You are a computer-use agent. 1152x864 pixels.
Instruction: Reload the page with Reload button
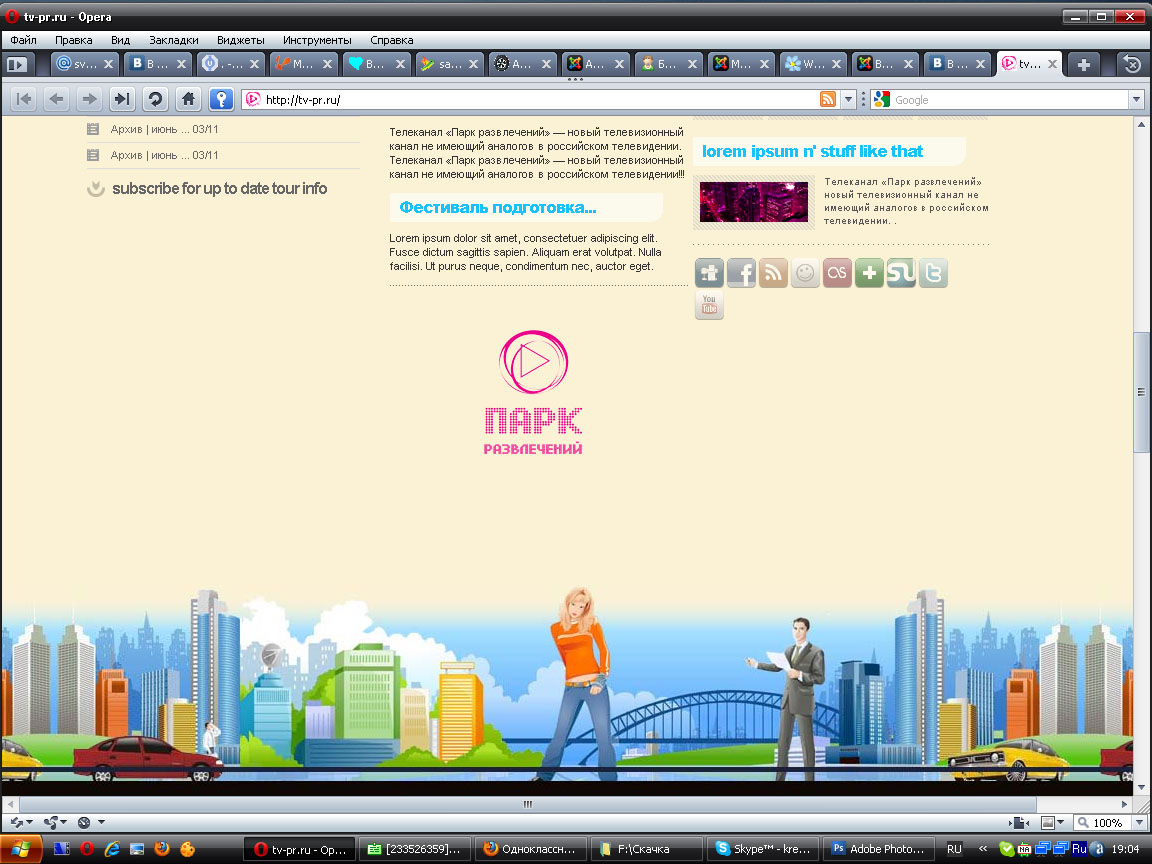click(155, 98)
